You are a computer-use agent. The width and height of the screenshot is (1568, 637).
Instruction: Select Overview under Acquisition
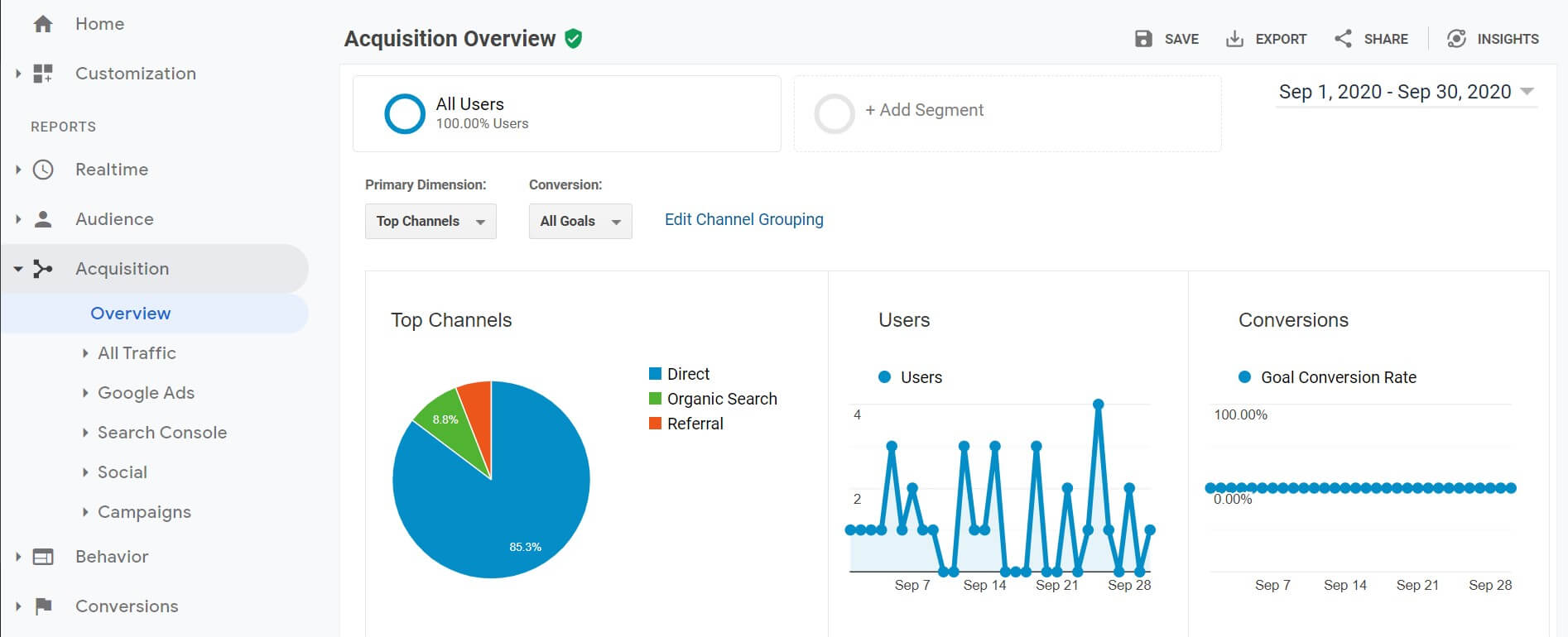[131, 314]
